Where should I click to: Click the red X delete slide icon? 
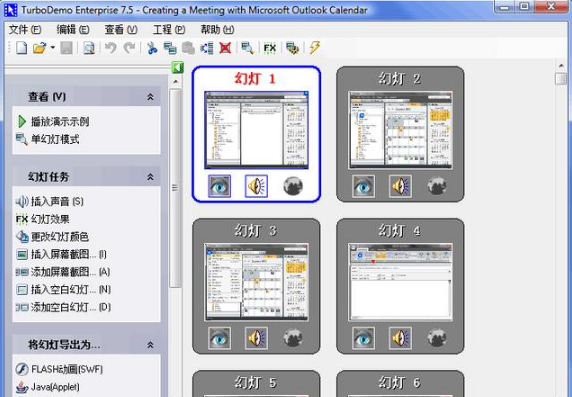pos(225,48)
